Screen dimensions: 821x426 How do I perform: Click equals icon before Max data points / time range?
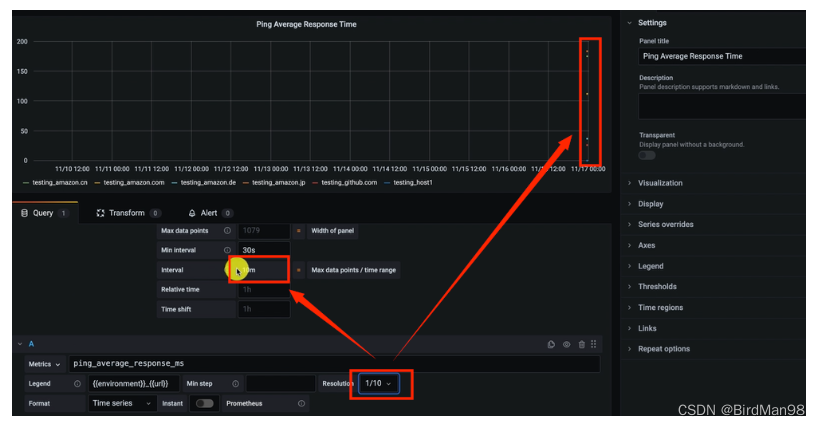click(x=298, y=270)
